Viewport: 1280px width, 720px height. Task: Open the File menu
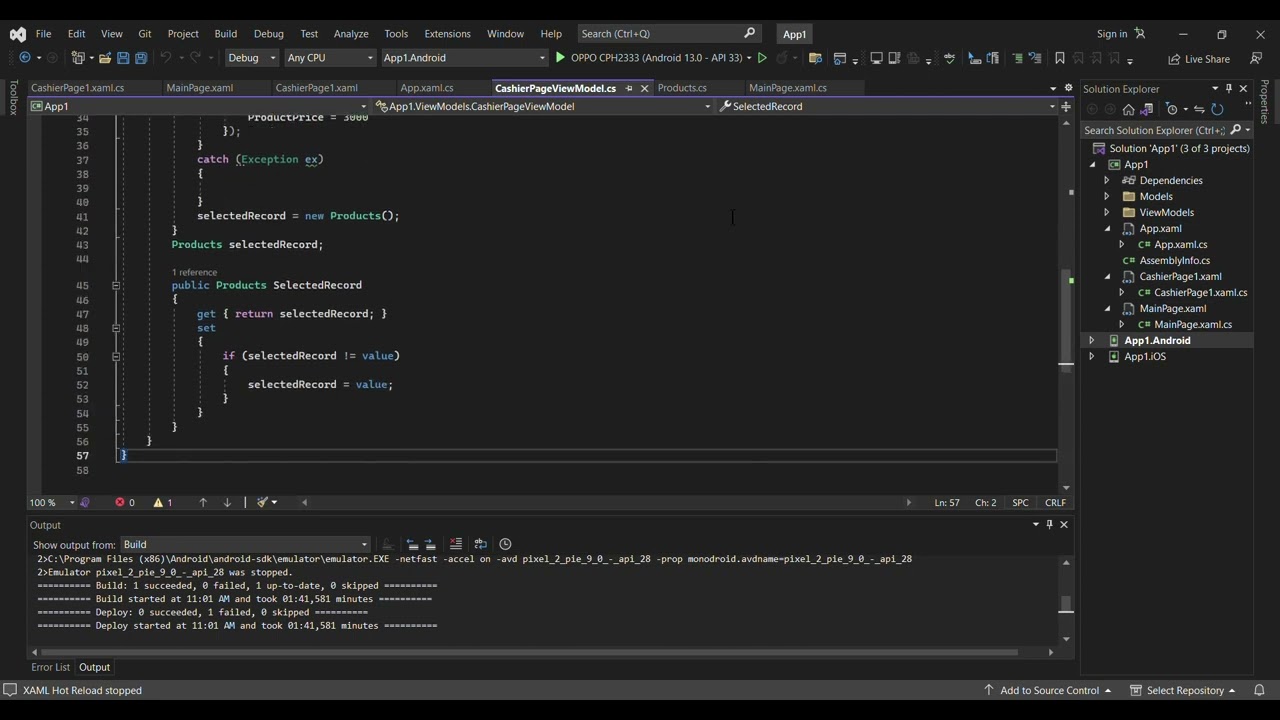pyautogui.click(x=43, y=34)
